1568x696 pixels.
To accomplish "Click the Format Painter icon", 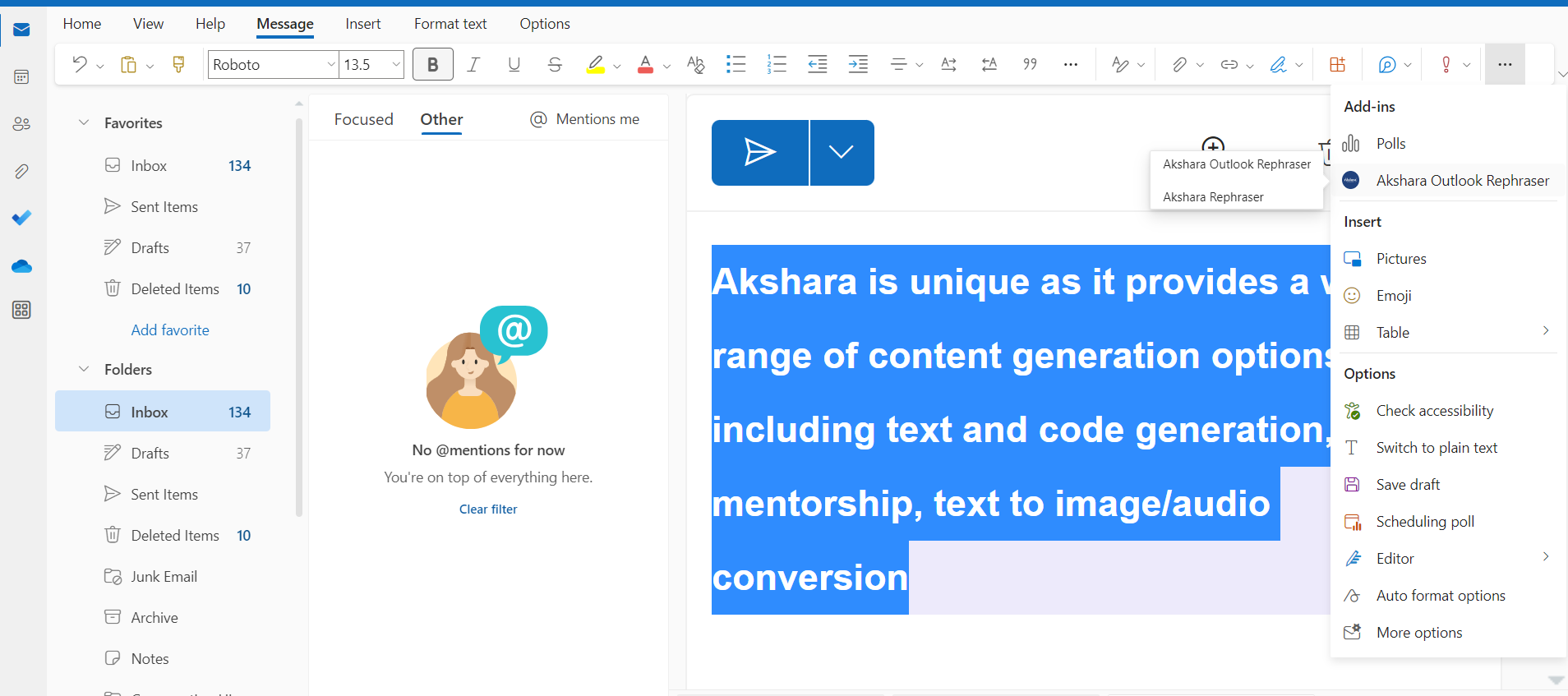I will coord(178,64).
